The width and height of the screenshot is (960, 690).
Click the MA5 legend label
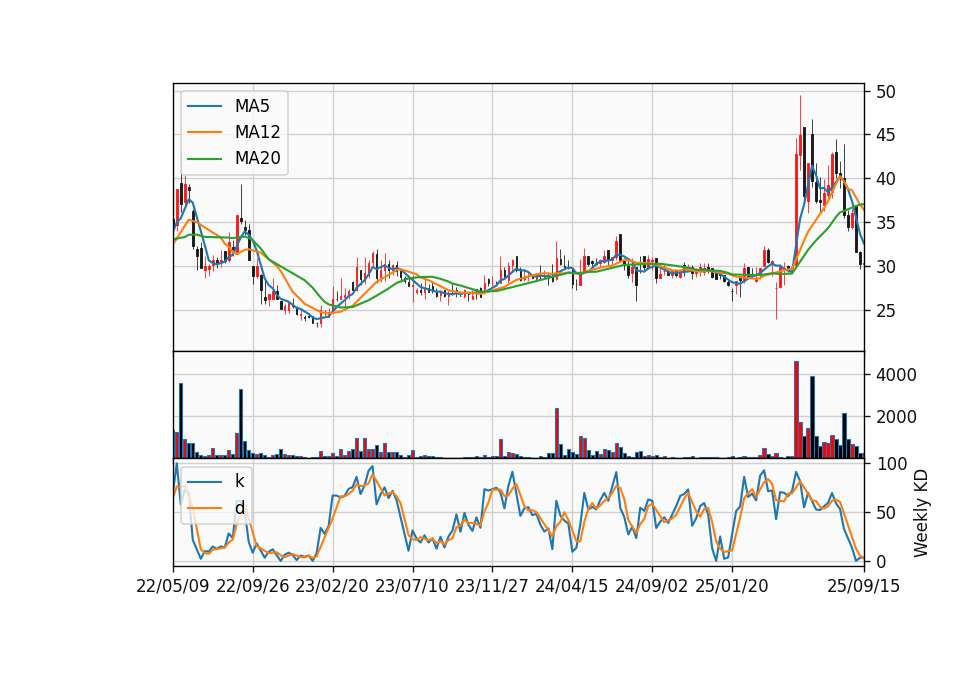click(252, 106)
